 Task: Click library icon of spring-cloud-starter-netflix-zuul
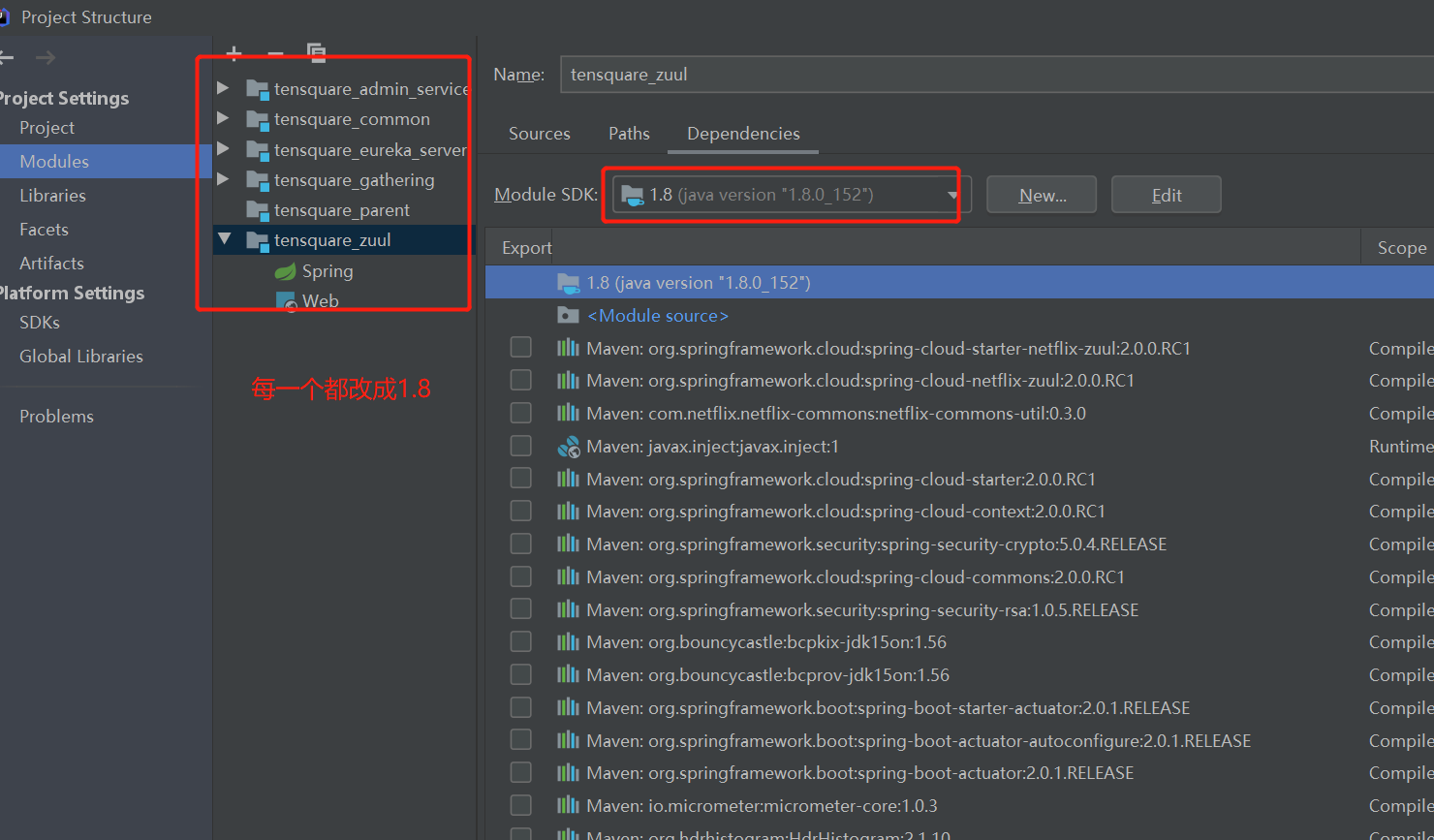coord(569,349)
